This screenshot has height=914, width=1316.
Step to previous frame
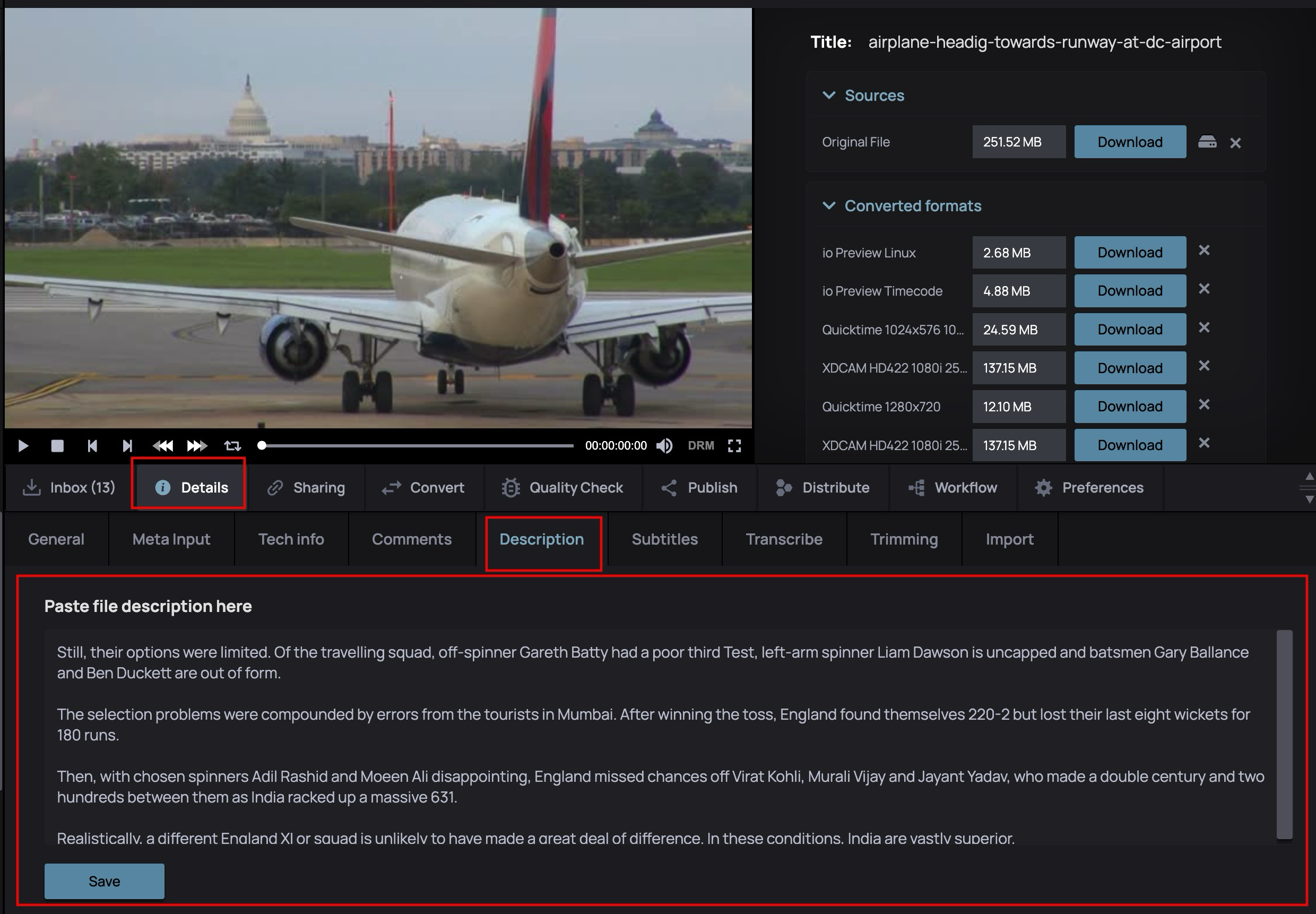92,445
